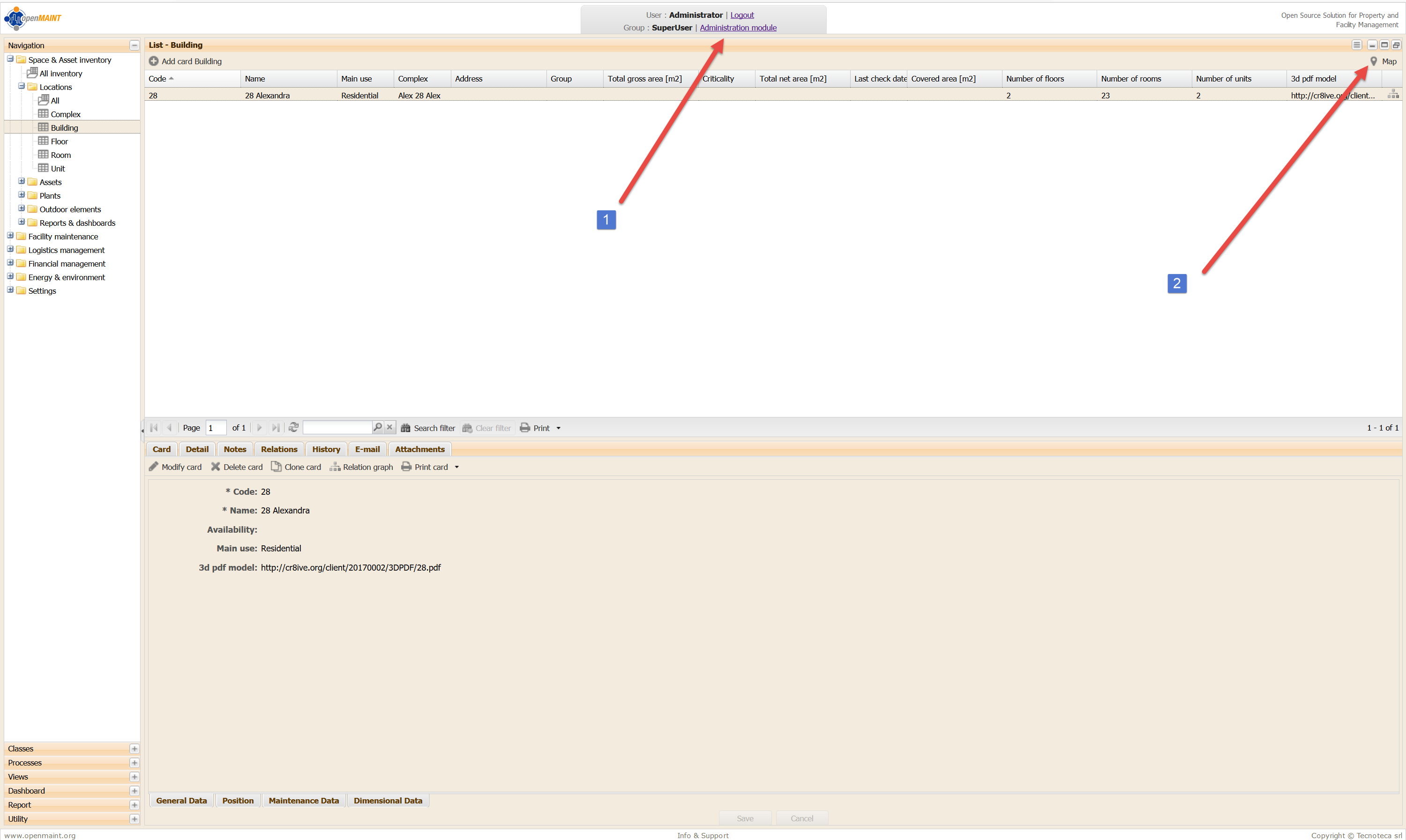Click the Add card Building plus icon
This screenshot has width=1406, height=840.
point(153,61)
